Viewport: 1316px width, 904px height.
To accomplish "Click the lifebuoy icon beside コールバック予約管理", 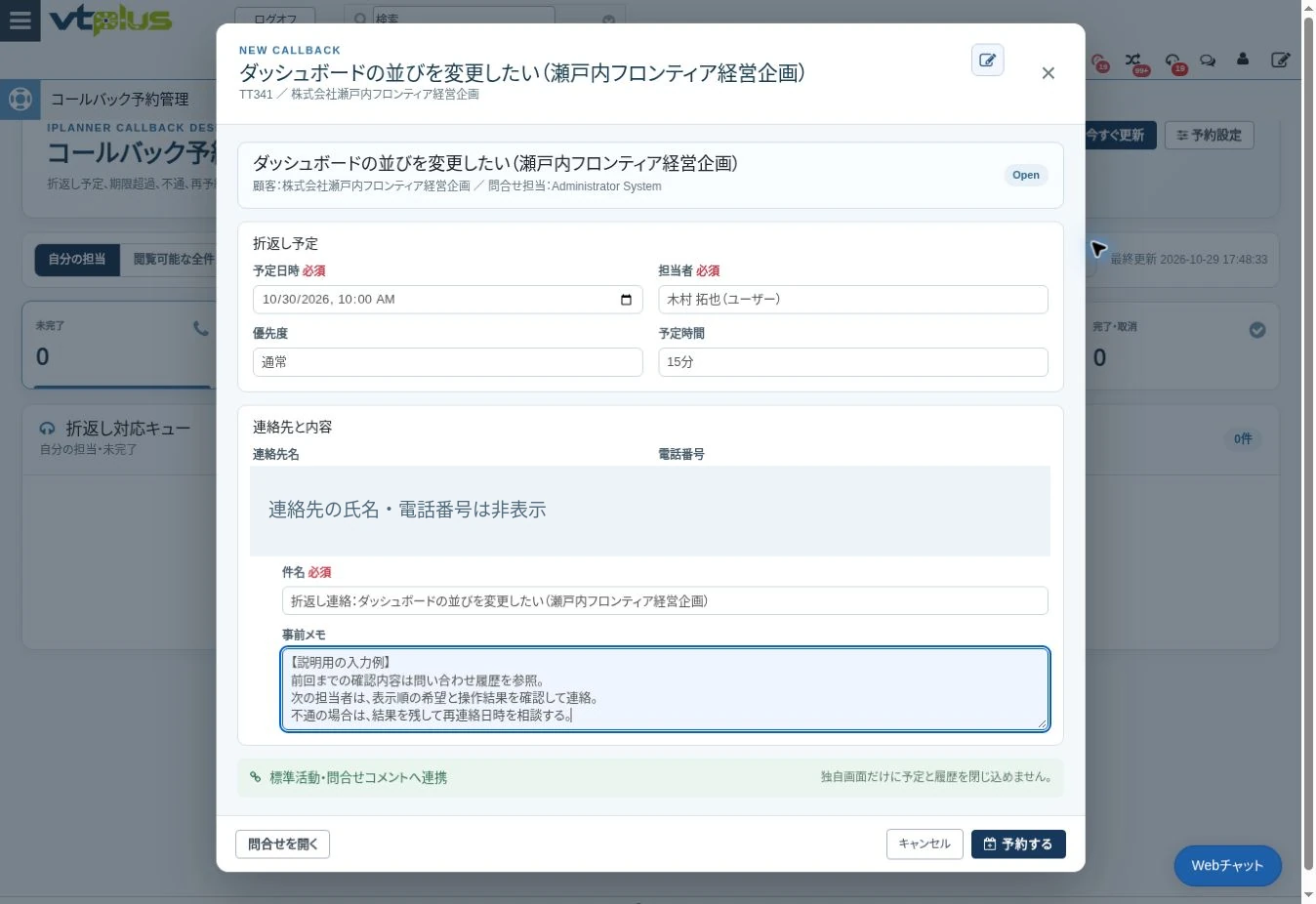I will tap(20, 100).
